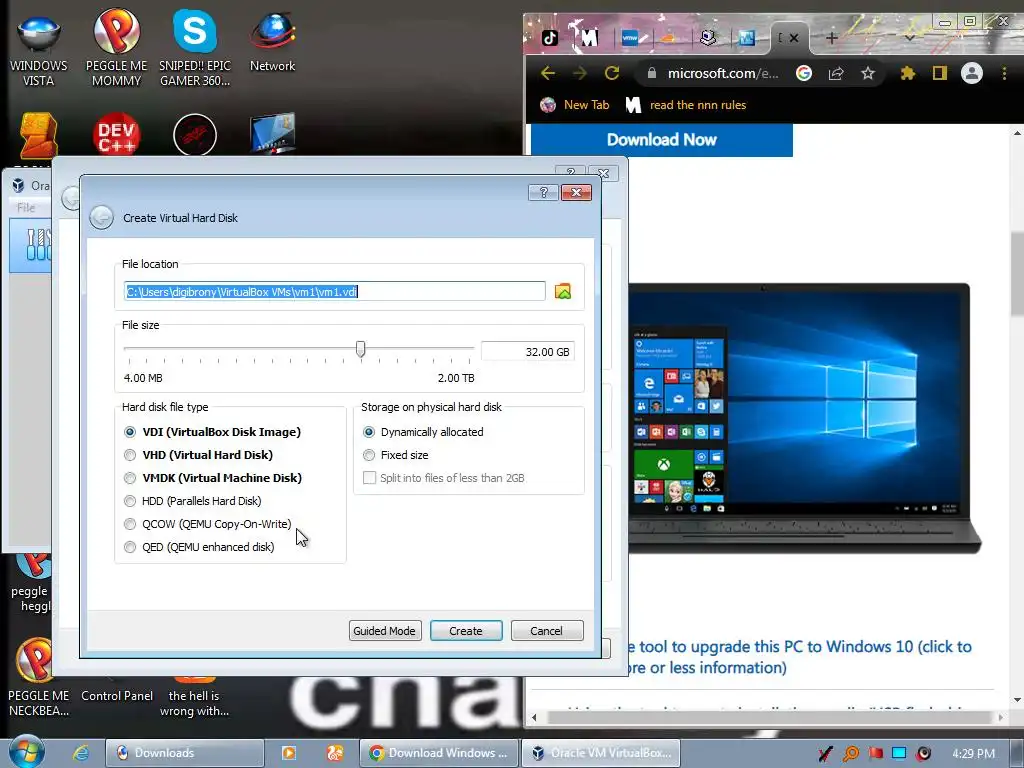Click the File location path field

tap(334, 291)
